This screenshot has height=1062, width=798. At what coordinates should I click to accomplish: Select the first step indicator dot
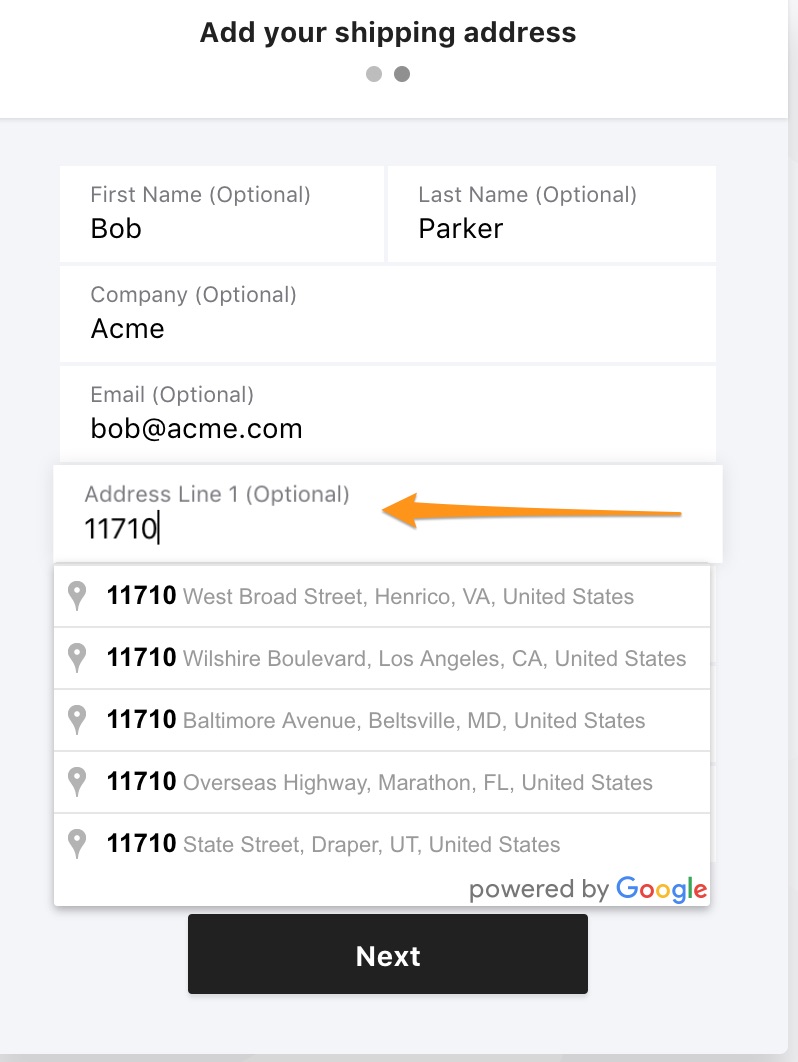(374, 74)
